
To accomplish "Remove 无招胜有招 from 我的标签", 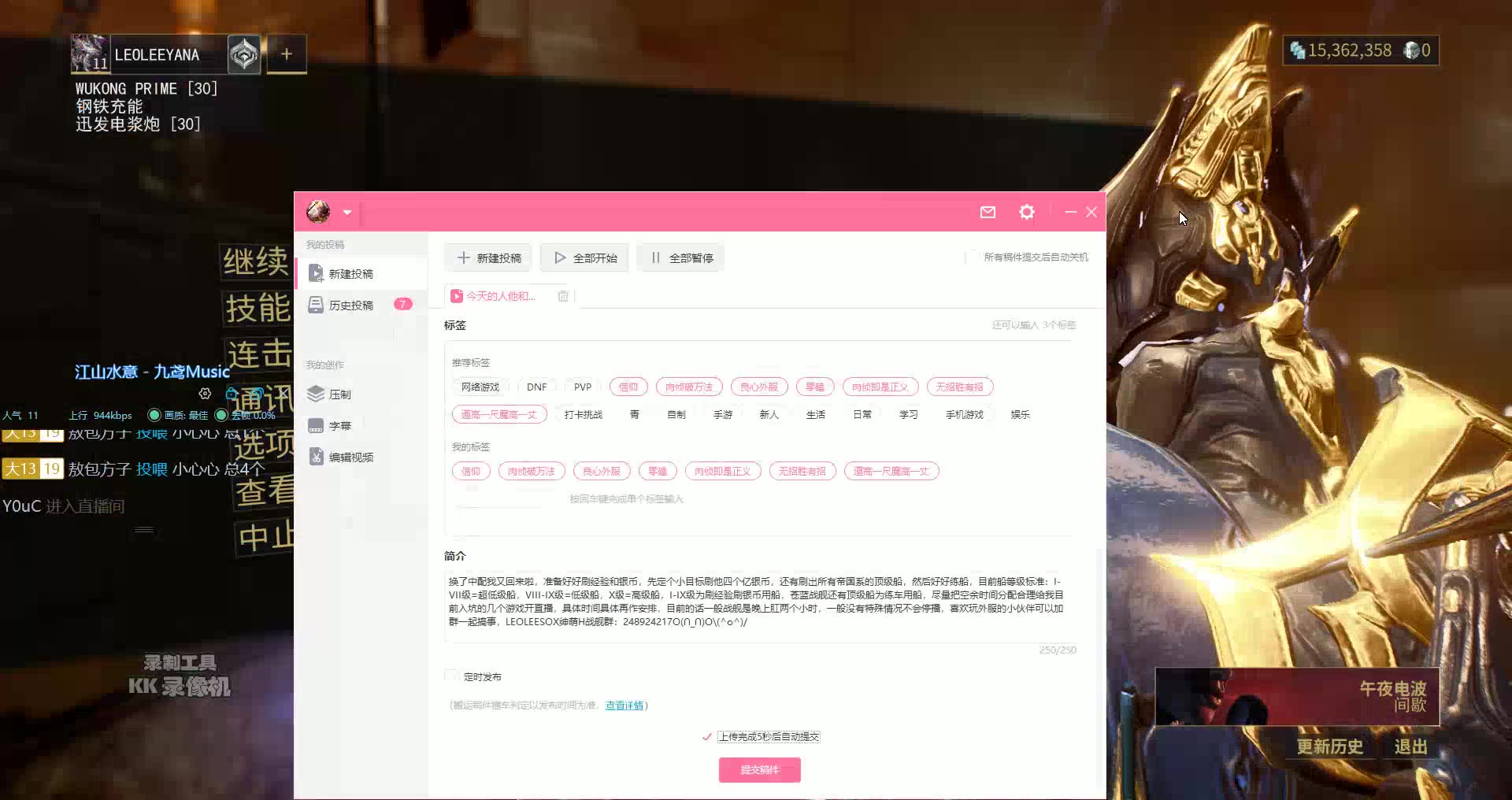I will pyautogui.click(x=802, y=471).
